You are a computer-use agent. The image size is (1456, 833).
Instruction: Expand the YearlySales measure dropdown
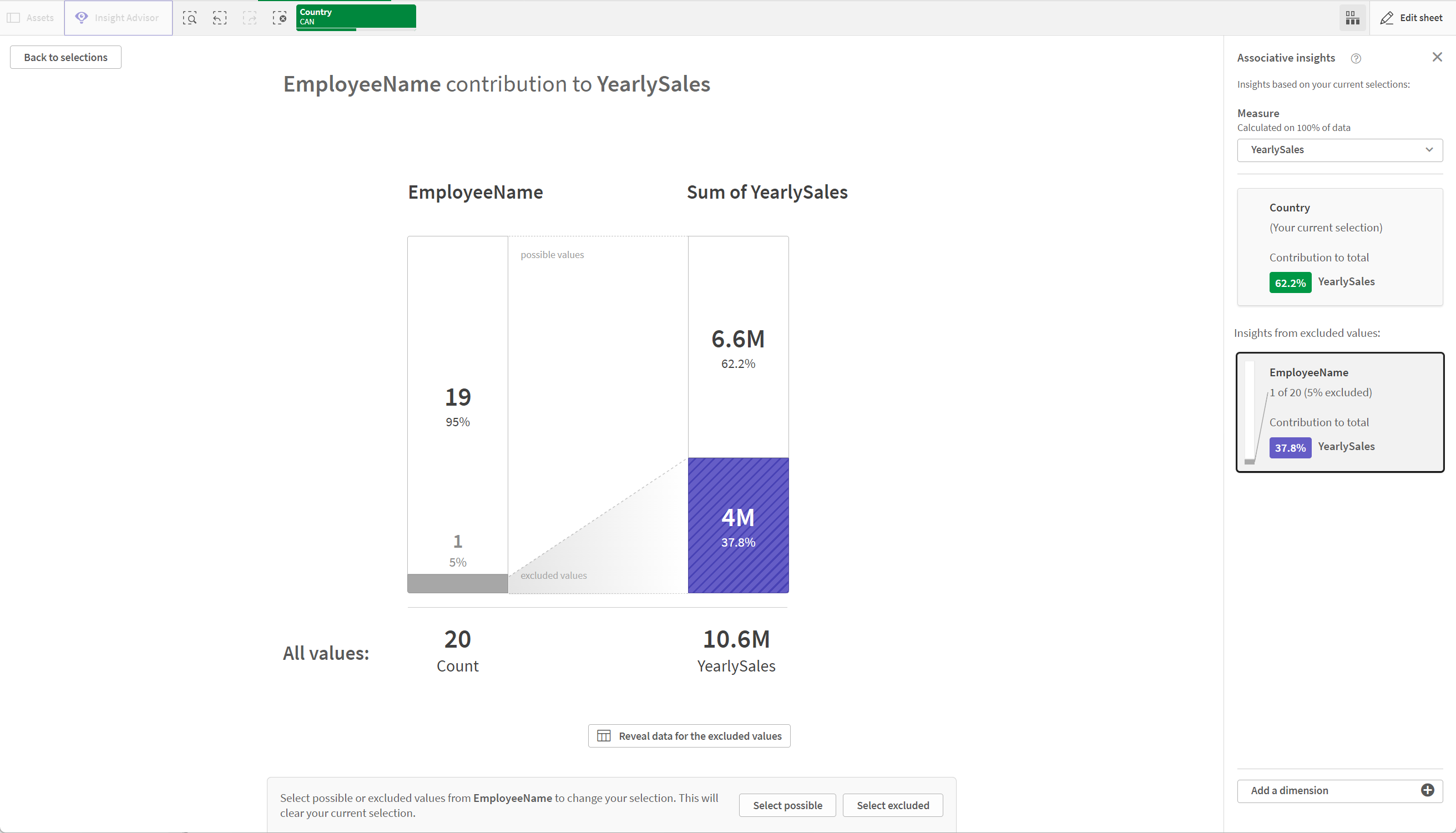coord(1430,149)
